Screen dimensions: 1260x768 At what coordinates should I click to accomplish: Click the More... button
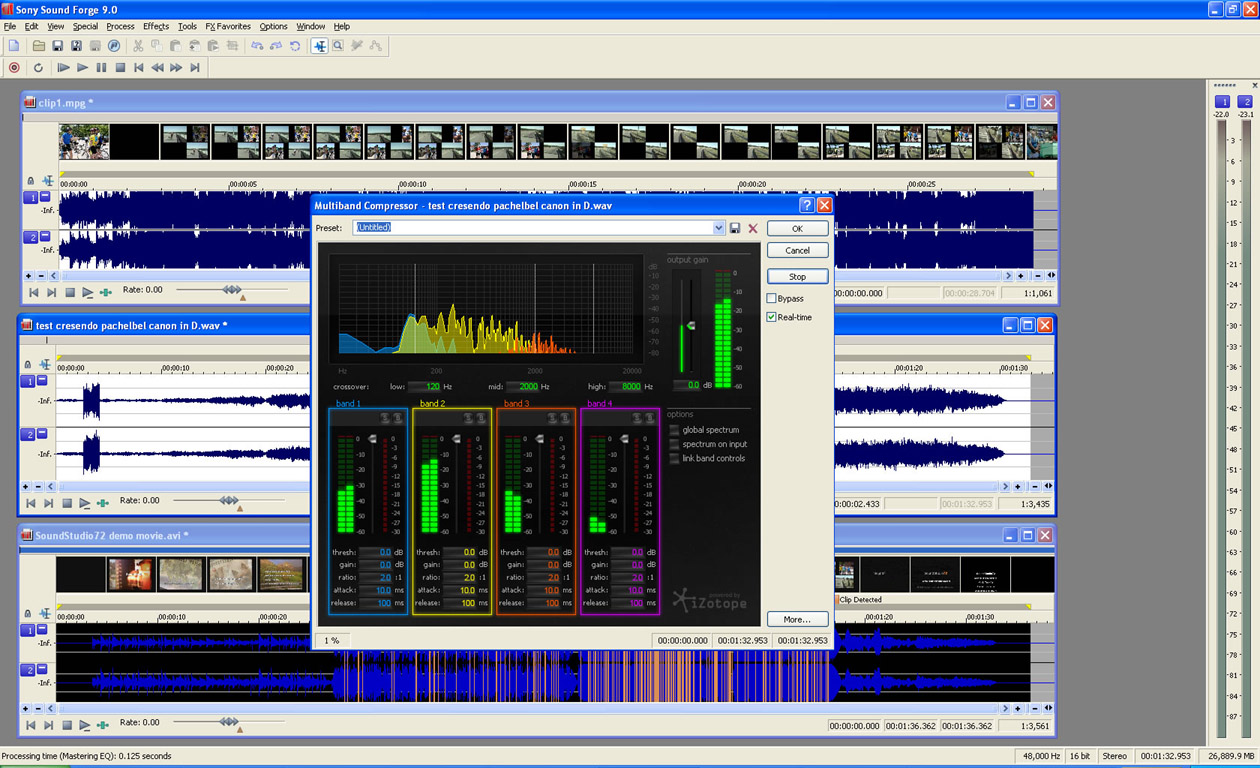[797, 619]
